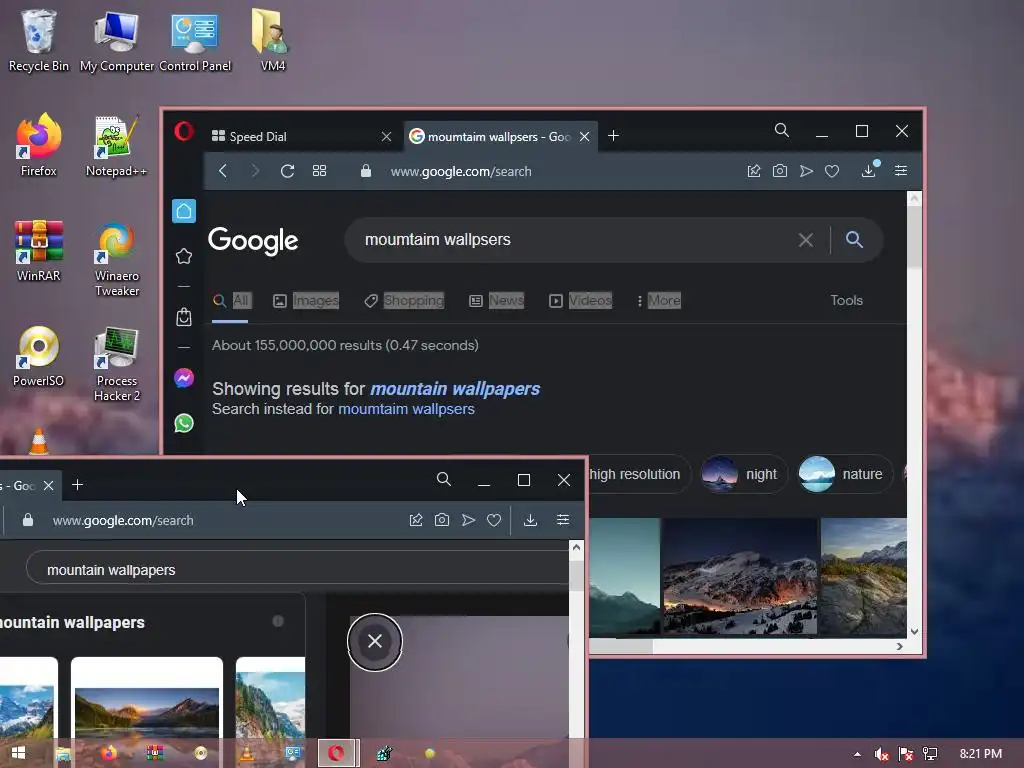Click the search tabs magnifier in the back window title bar
Screen dimensions: 1024x768
782,130
